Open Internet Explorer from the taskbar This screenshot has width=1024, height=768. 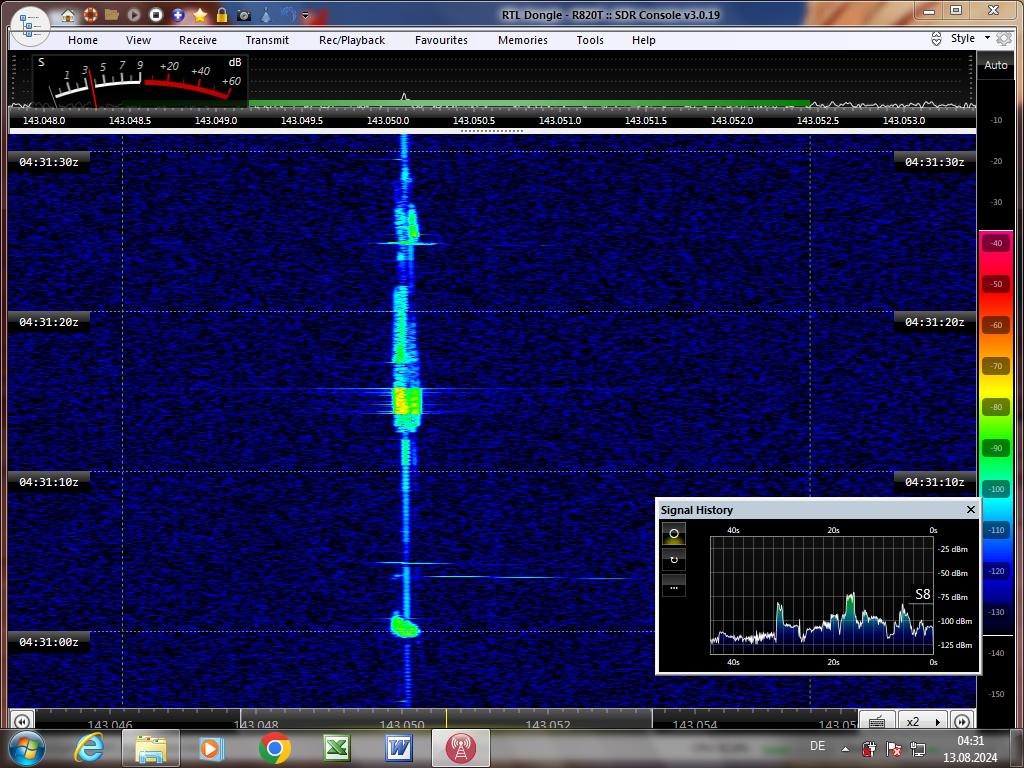pyautogui.click(x=90, y=748)
